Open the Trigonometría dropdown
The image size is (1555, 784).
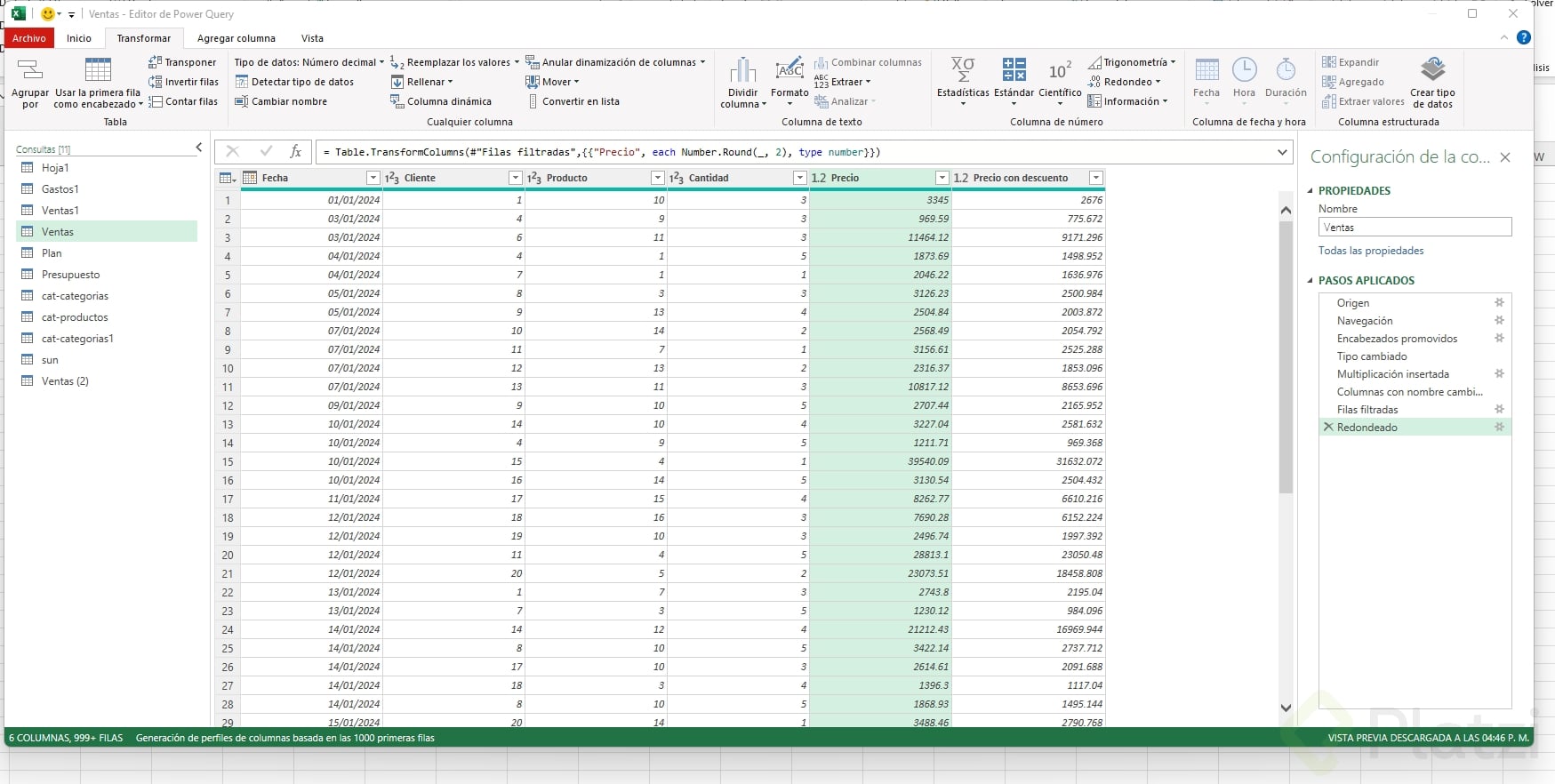(x=1132, y=62)
